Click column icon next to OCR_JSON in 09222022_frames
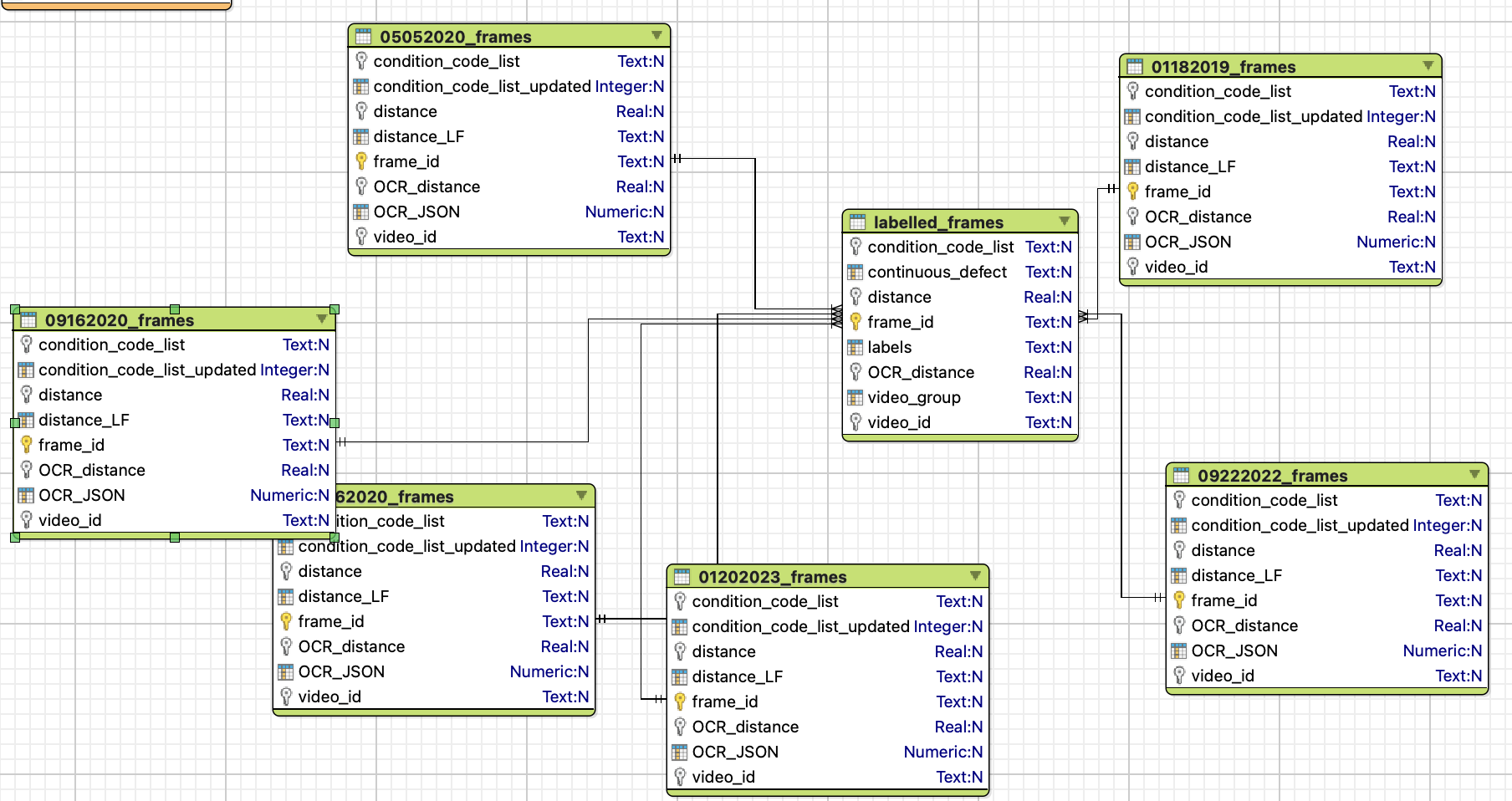 [1179, 650]
